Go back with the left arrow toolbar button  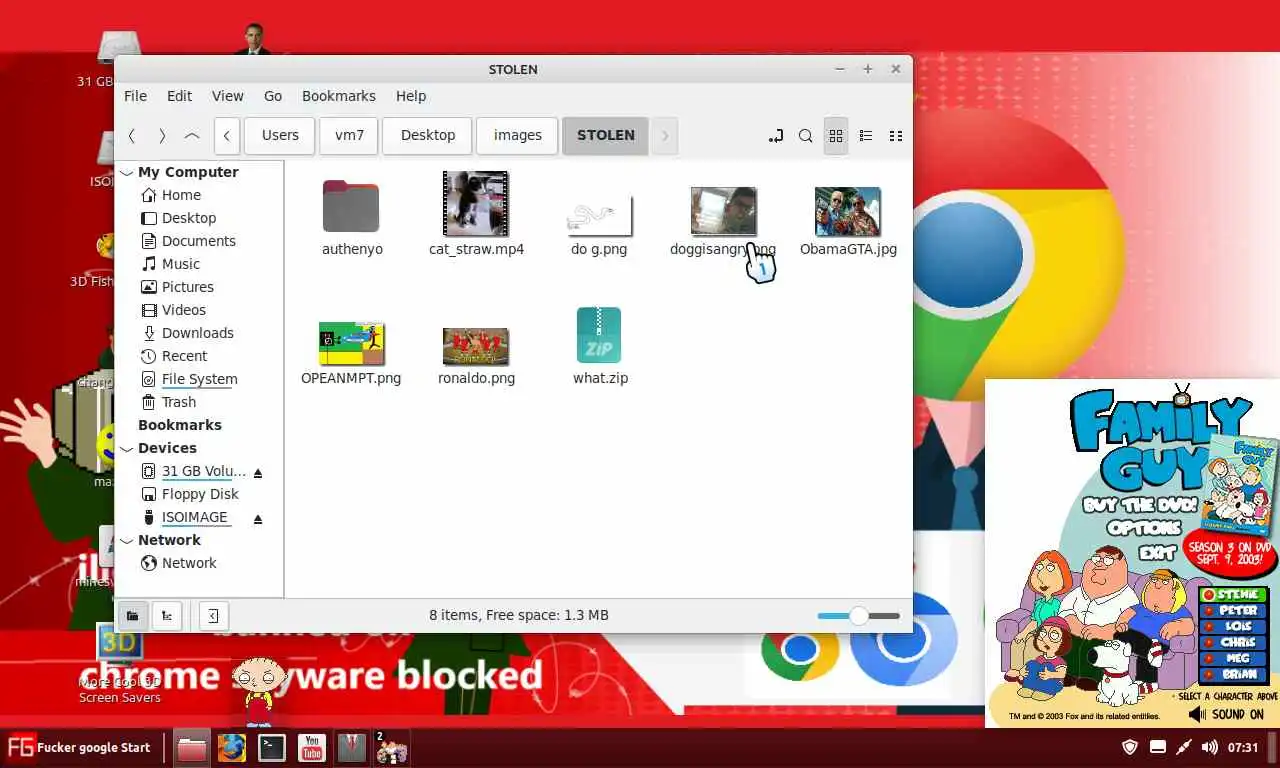pos(132,136)
